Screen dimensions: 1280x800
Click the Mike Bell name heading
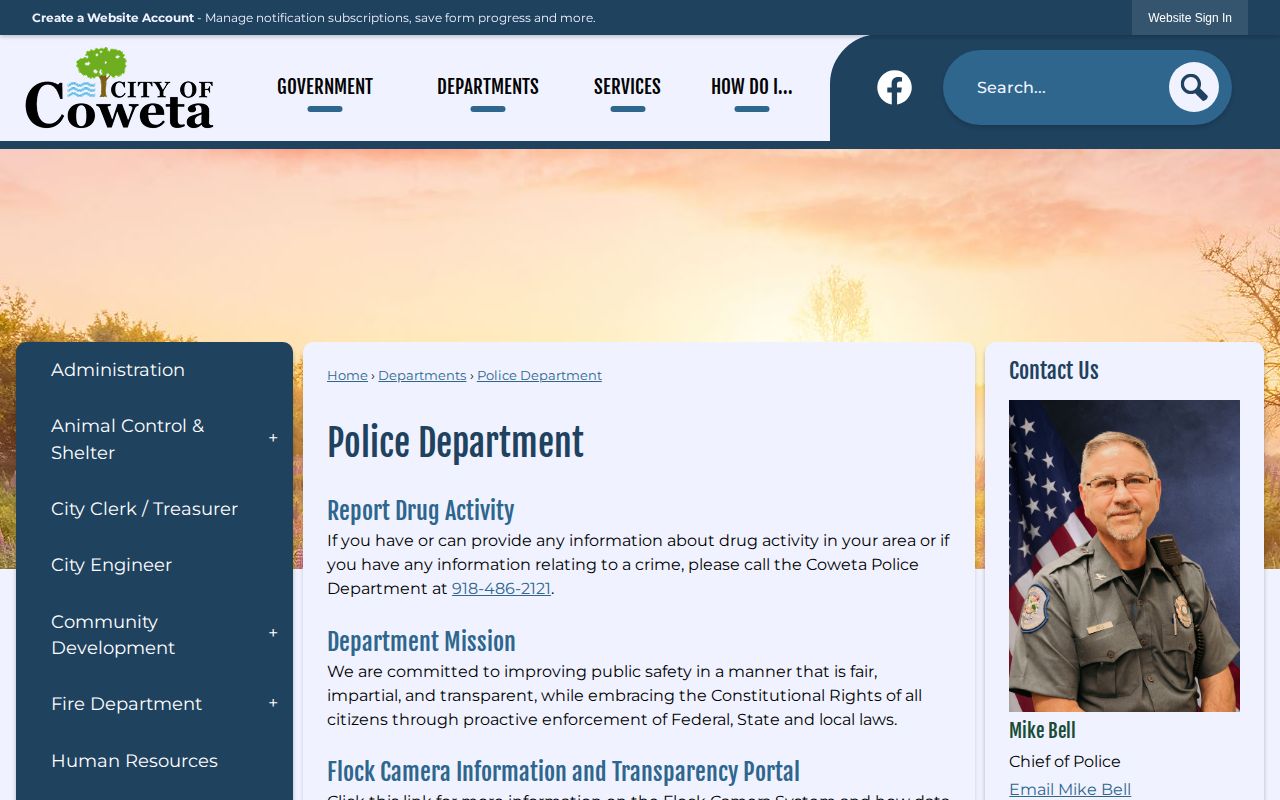(x=1042, y=731)
